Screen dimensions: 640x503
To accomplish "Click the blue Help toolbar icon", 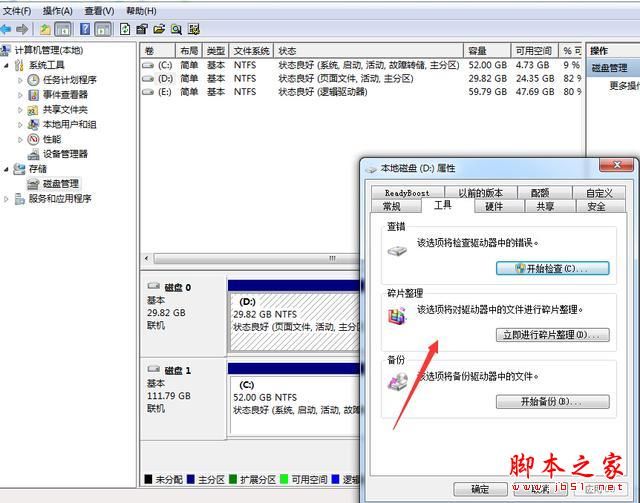I will point(85,29).
